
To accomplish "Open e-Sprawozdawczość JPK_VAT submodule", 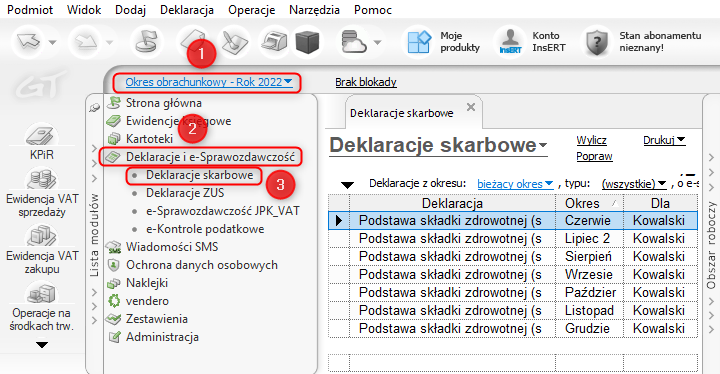I will pyautogui.click(x=223, y=211).
